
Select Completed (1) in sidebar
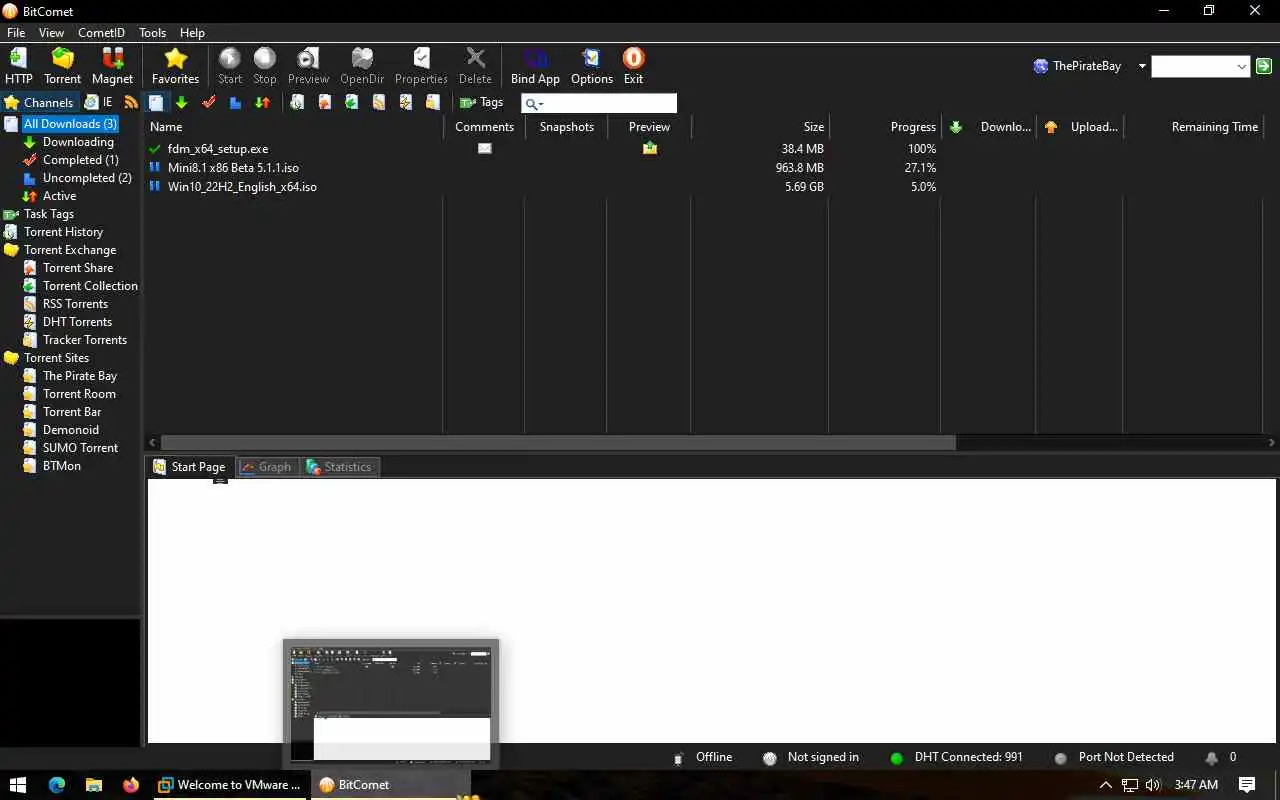[80, 160]
